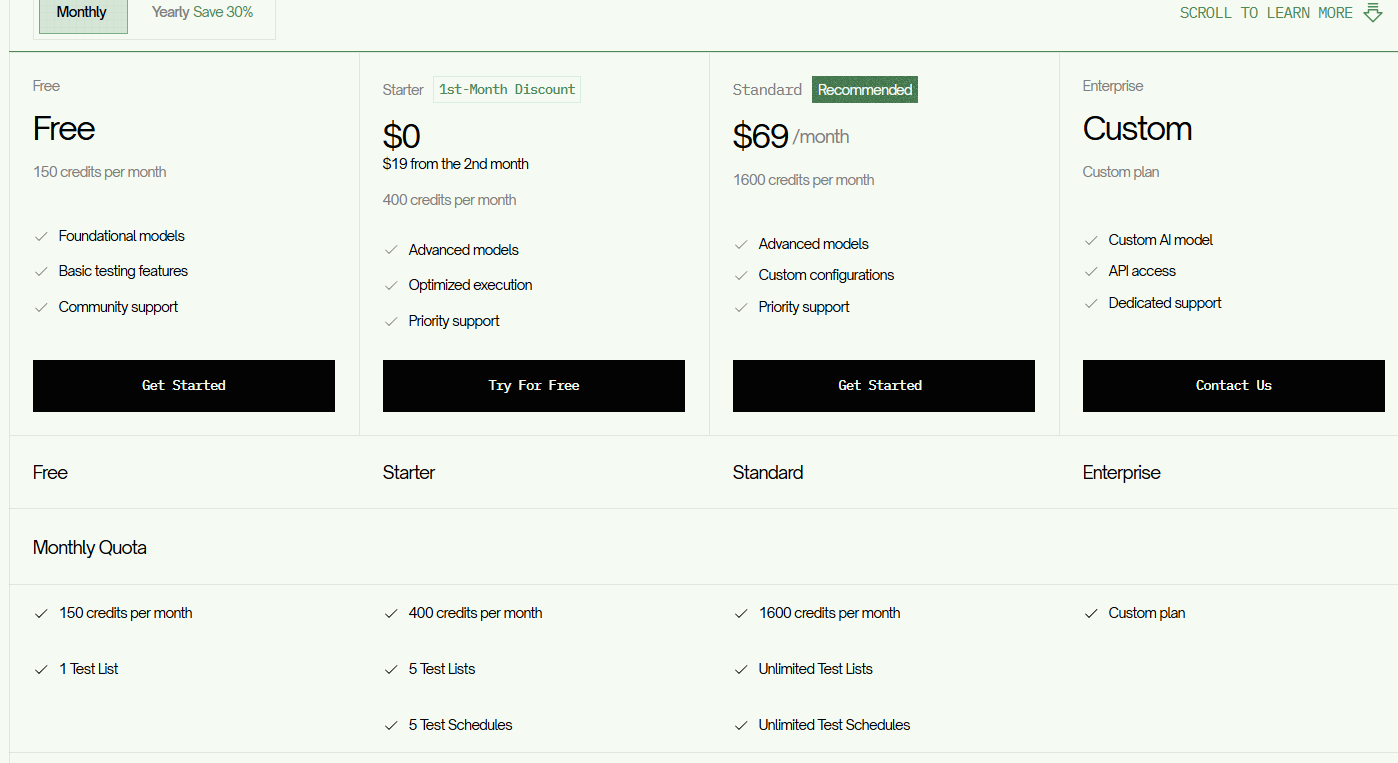The image size is (1398, 763).
Task: Click the checkmark beside Unlimited Test Schedules
Action: coord(740,724)
